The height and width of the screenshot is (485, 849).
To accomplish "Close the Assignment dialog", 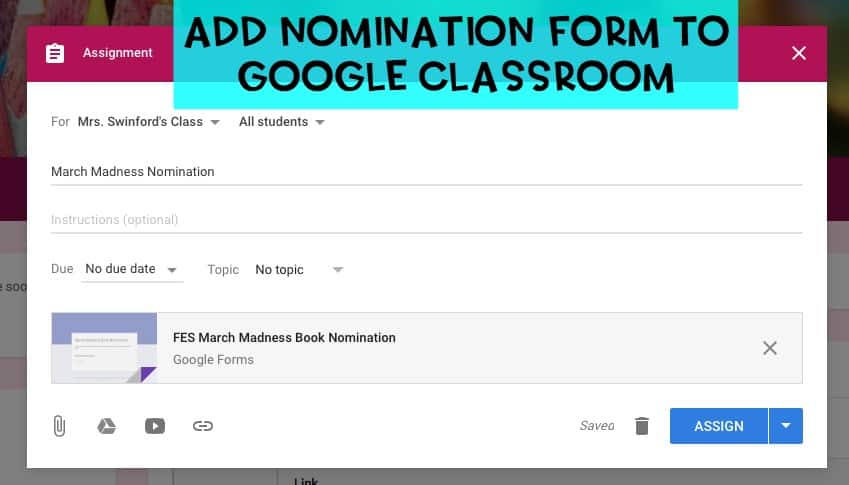I will [x=799, y=53].
